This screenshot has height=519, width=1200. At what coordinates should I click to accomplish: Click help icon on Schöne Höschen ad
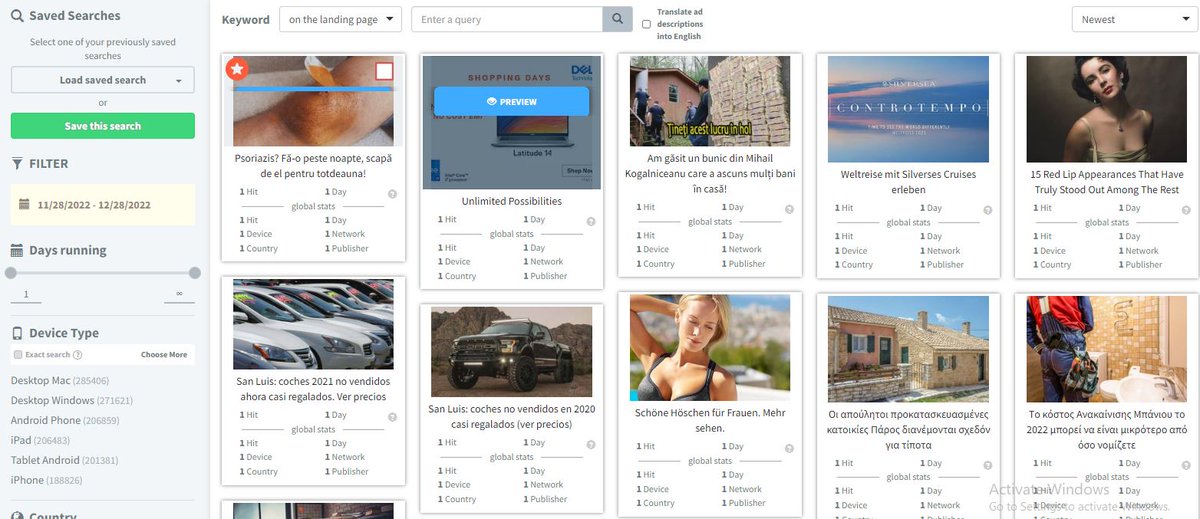[x=789, y=449]
